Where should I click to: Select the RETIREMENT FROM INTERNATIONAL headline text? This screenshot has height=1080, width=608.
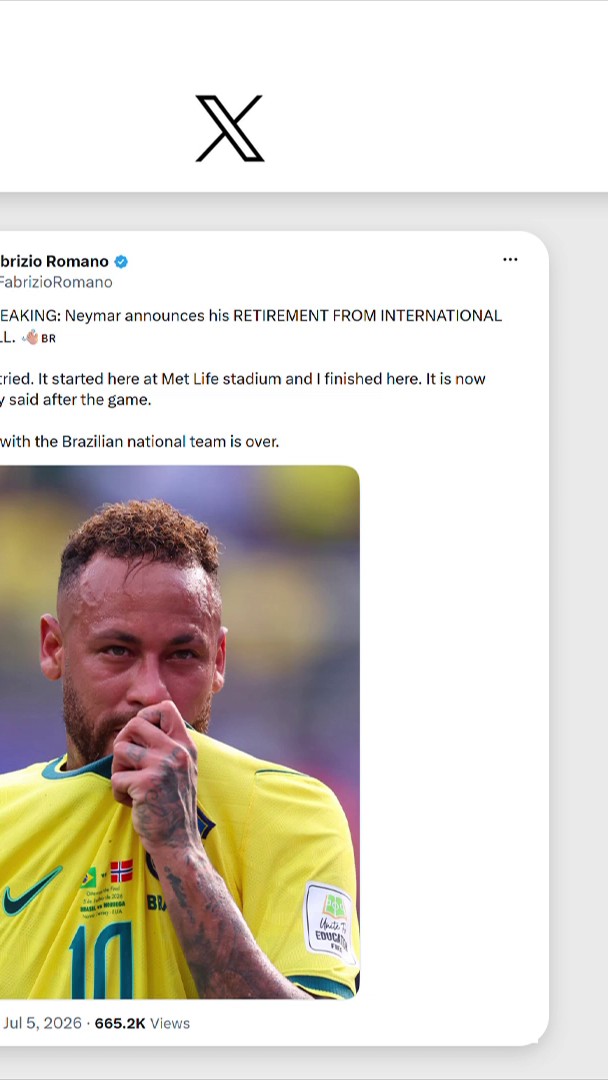(367, 316)
